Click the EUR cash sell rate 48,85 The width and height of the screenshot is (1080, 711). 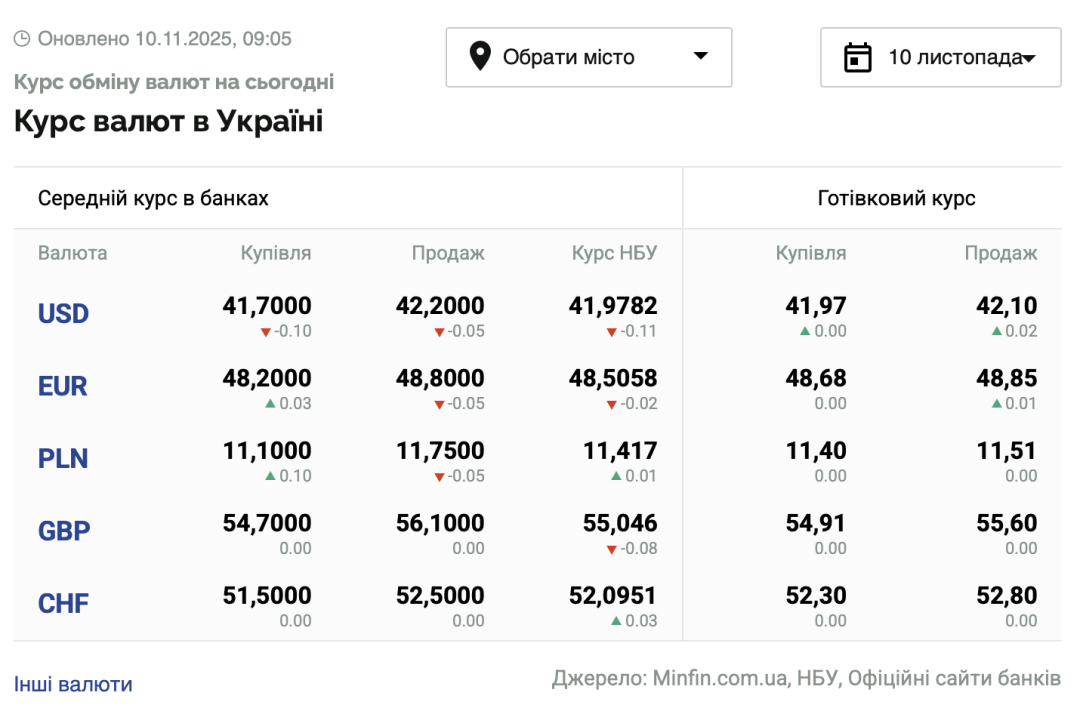pos(1006,379)
